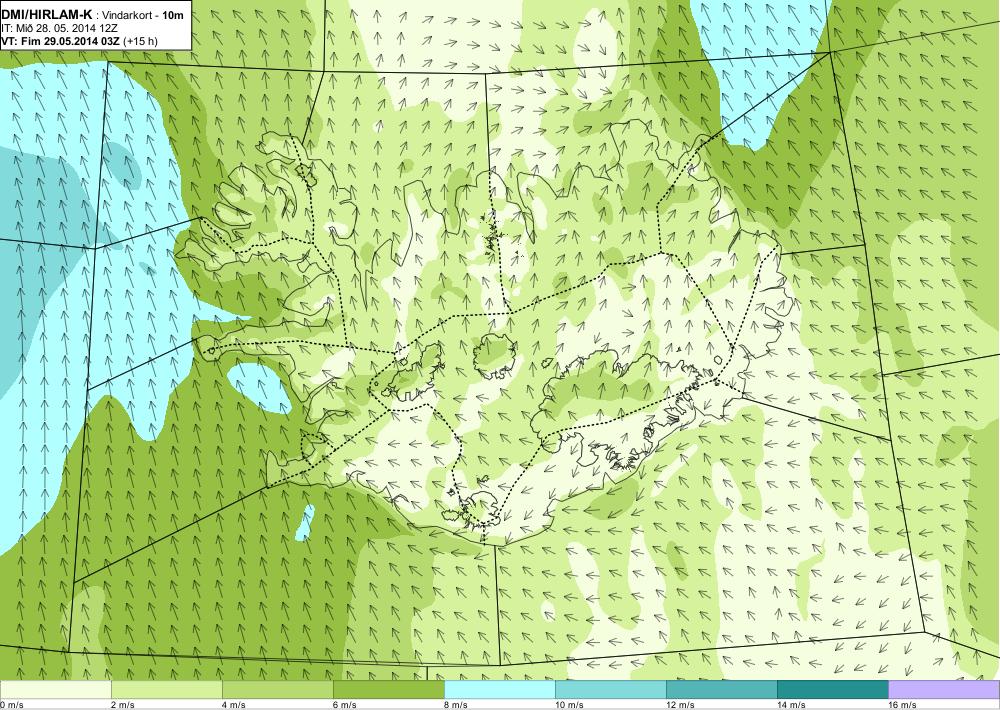Click the purple 16 m/s and above legend swatch
The width and height of the screenshot is (1000, 710).
coord(944,690)
